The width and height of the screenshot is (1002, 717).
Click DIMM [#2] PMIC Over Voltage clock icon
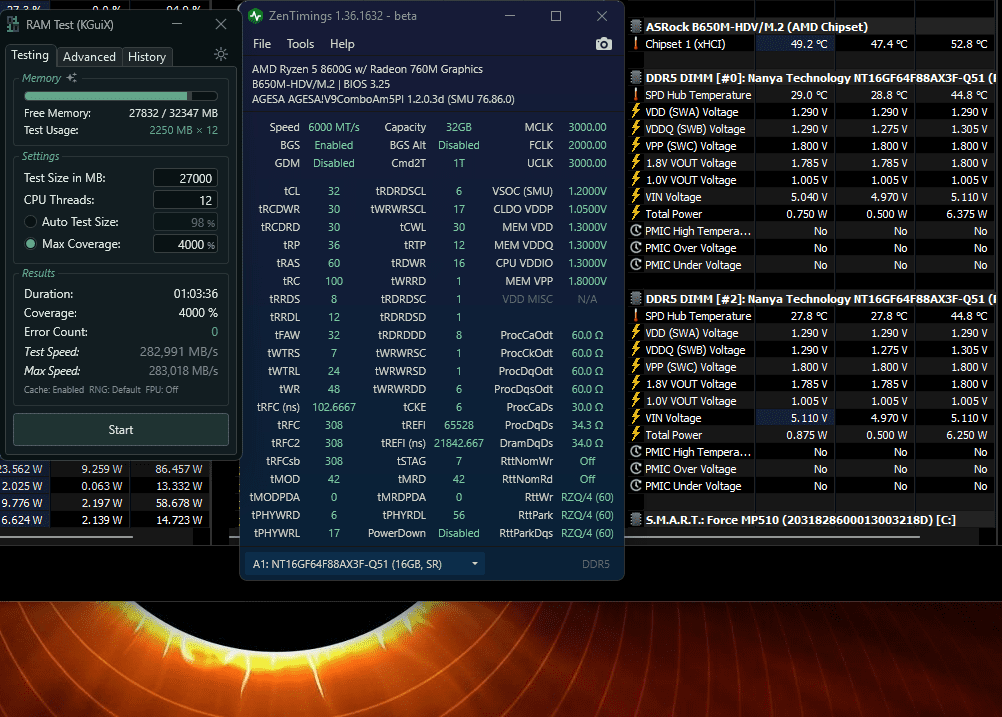[x=636, y=468]
